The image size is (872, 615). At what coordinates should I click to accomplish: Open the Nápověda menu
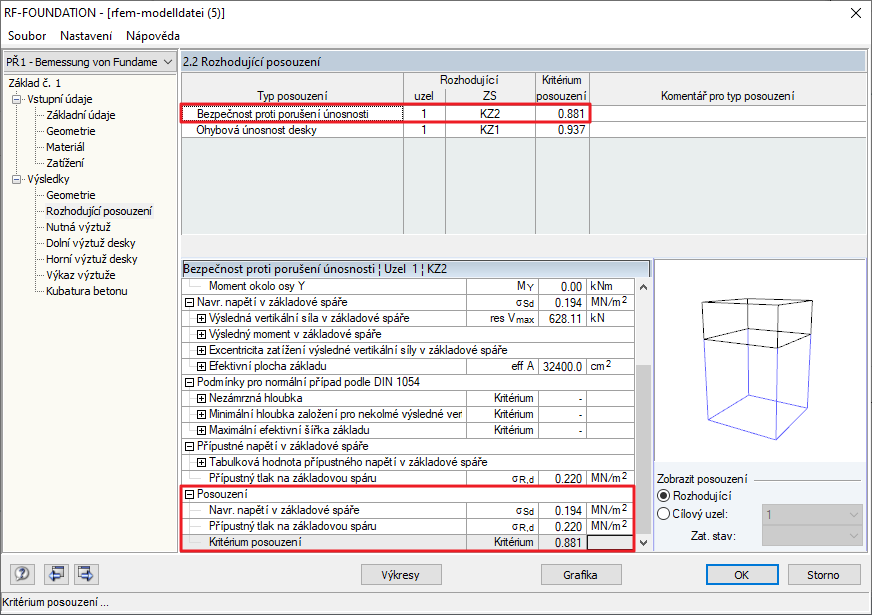click(152, 36)
